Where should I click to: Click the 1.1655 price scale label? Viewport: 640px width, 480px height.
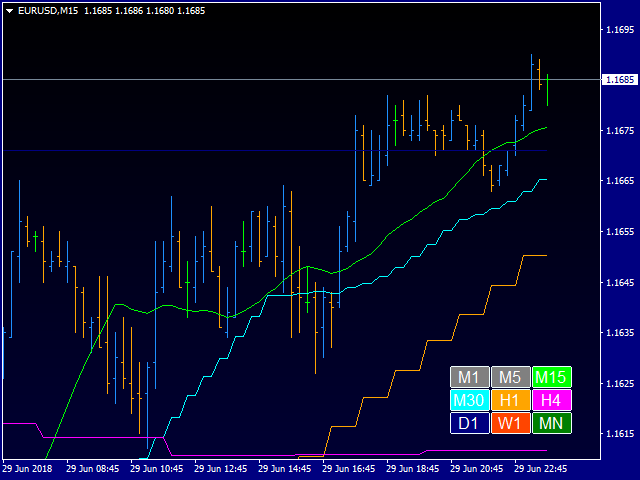[620, 231]
